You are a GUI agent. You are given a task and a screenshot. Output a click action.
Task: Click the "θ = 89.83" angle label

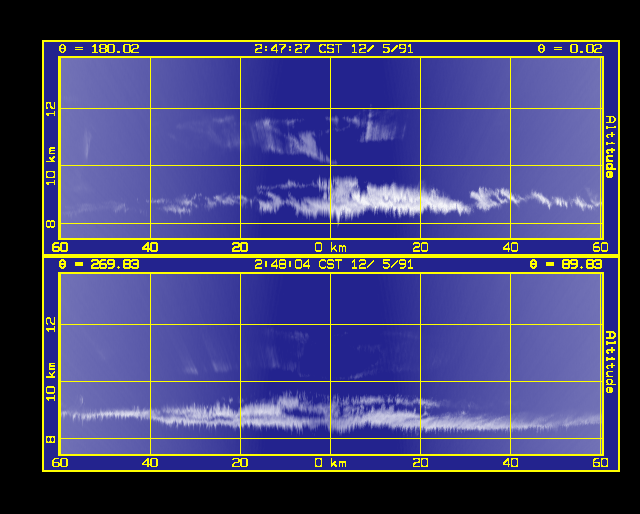click(x=565, y=265)
